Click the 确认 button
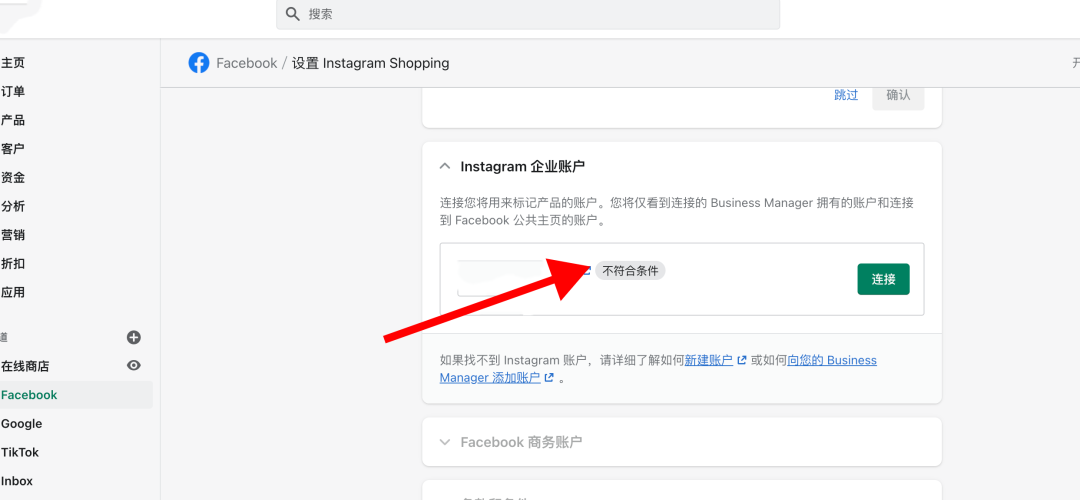Screen dimensions: 1080x500 click(898, 95)
